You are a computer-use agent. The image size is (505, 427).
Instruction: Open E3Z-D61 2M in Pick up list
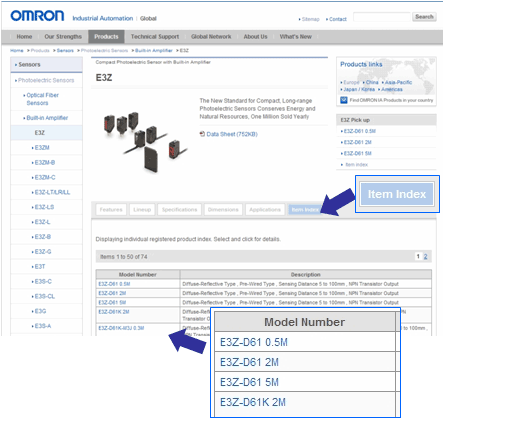(x=357, y=142)
